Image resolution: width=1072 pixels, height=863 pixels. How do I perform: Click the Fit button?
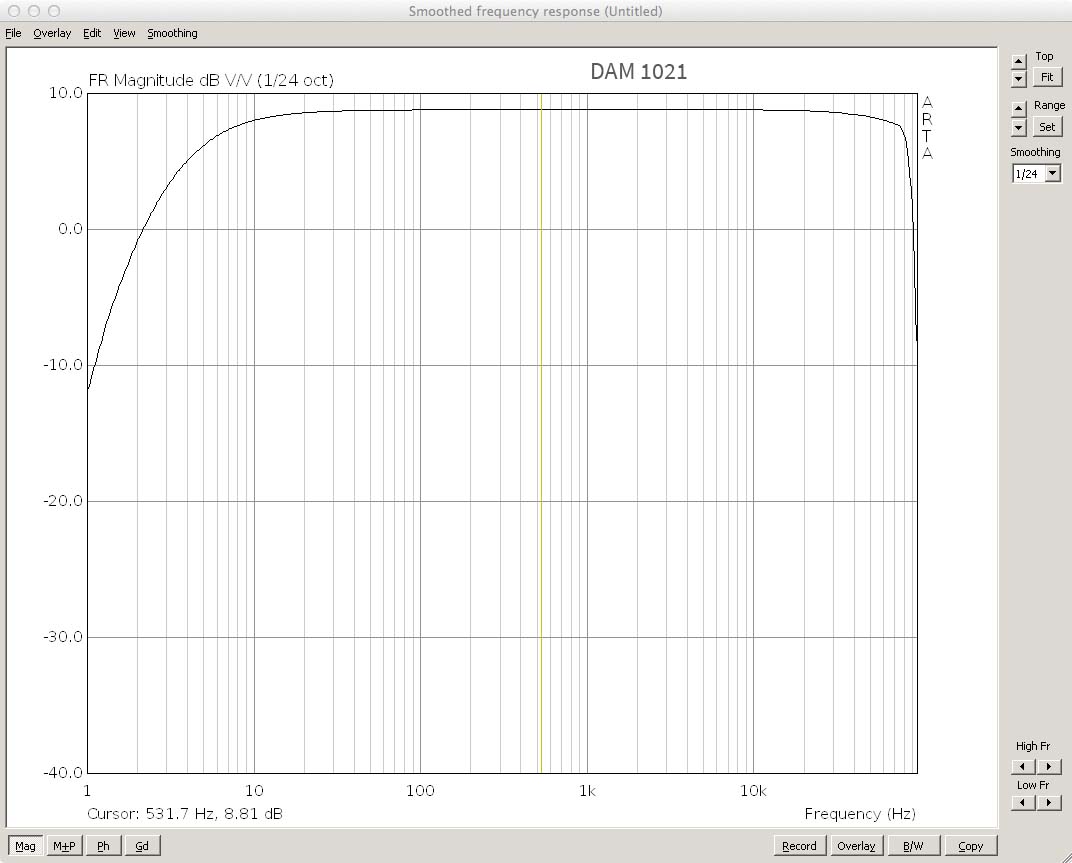pyautogui.click(x=1047, y=77)
